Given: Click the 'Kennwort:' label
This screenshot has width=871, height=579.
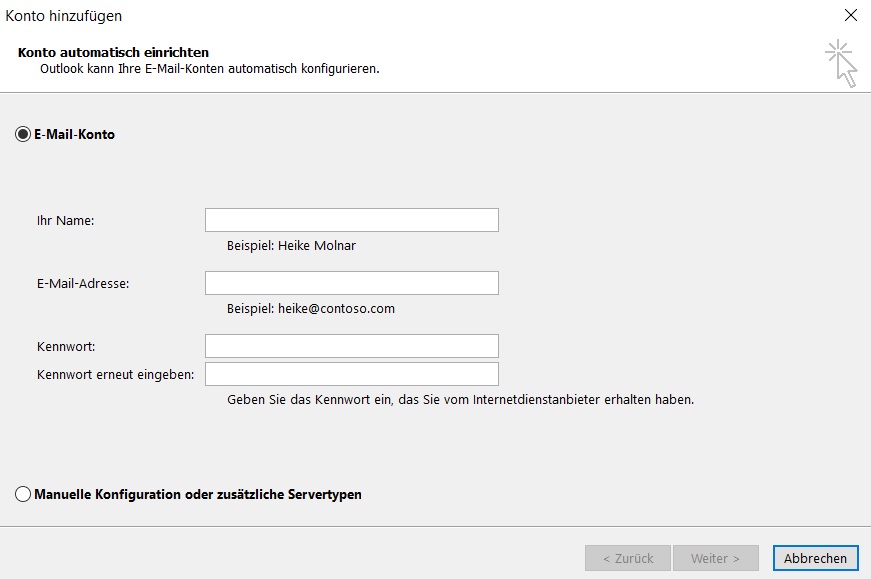Looking at the screenshot, I should tap(66, 347).
